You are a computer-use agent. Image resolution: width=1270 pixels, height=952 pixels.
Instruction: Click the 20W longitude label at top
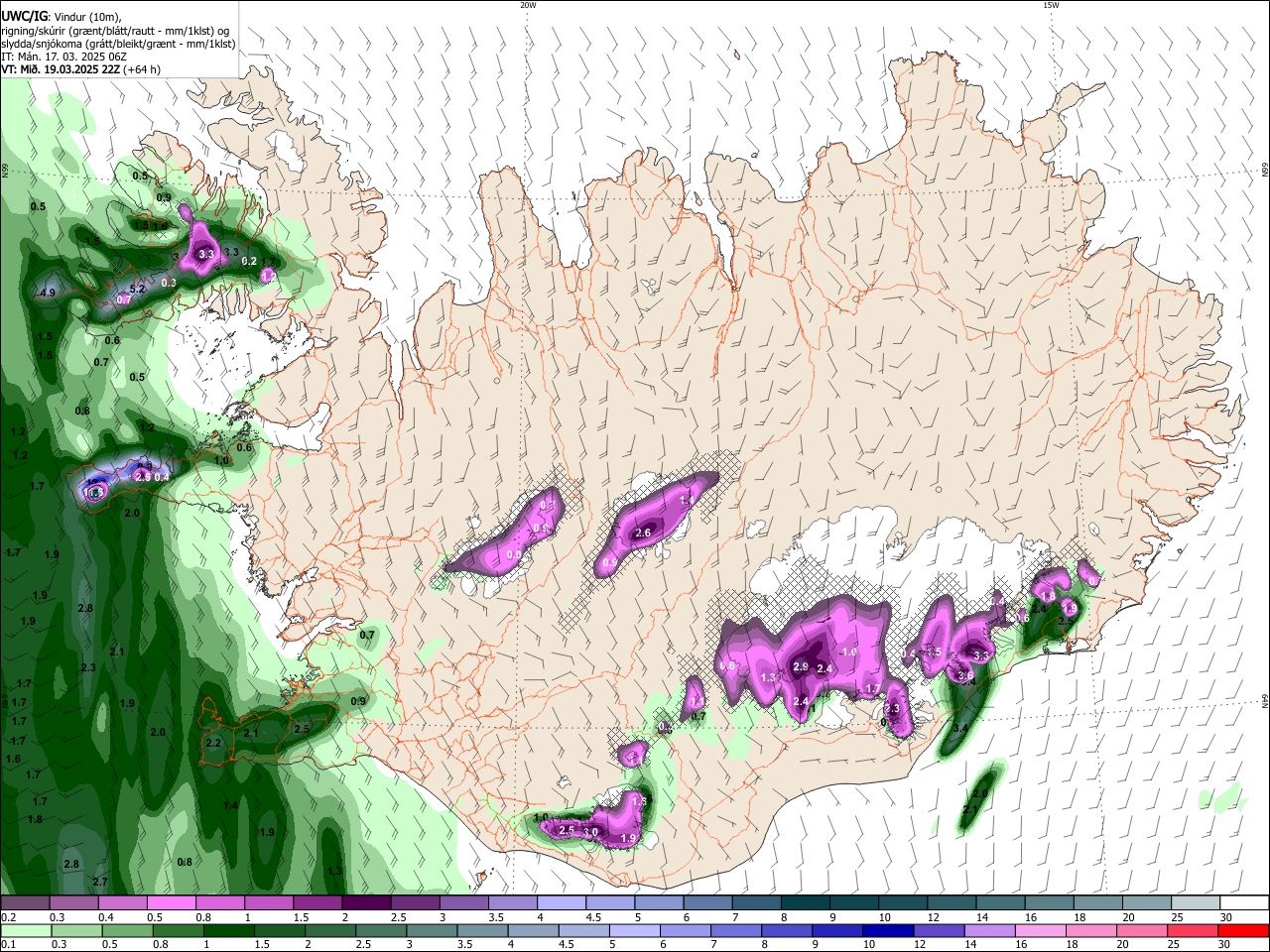coord(528,5)
